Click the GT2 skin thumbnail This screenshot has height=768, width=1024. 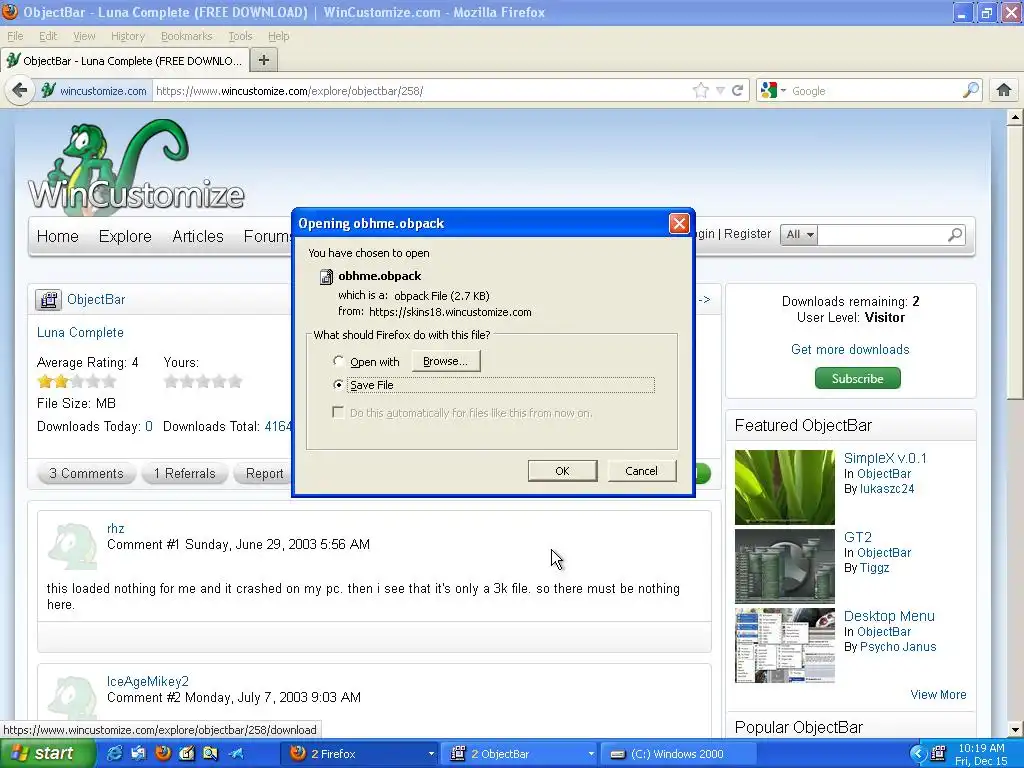(x=784, y=566)
